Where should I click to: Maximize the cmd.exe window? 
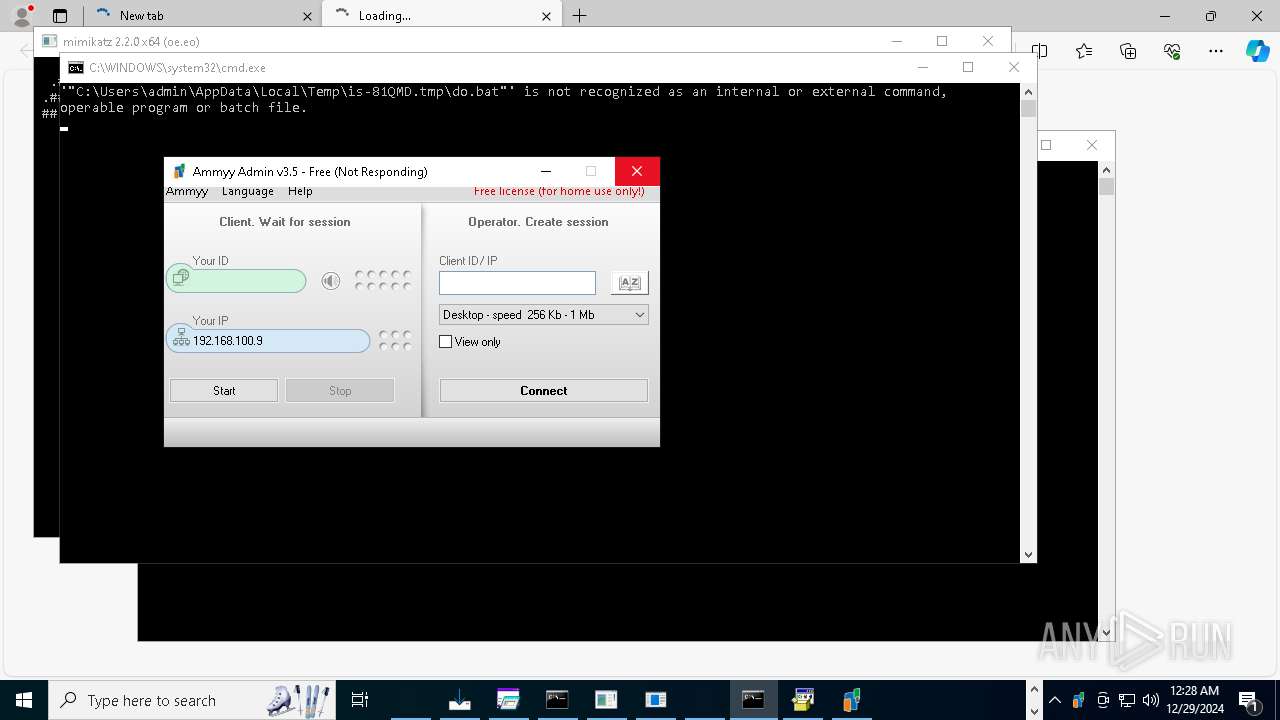click(x=968, y=68)
